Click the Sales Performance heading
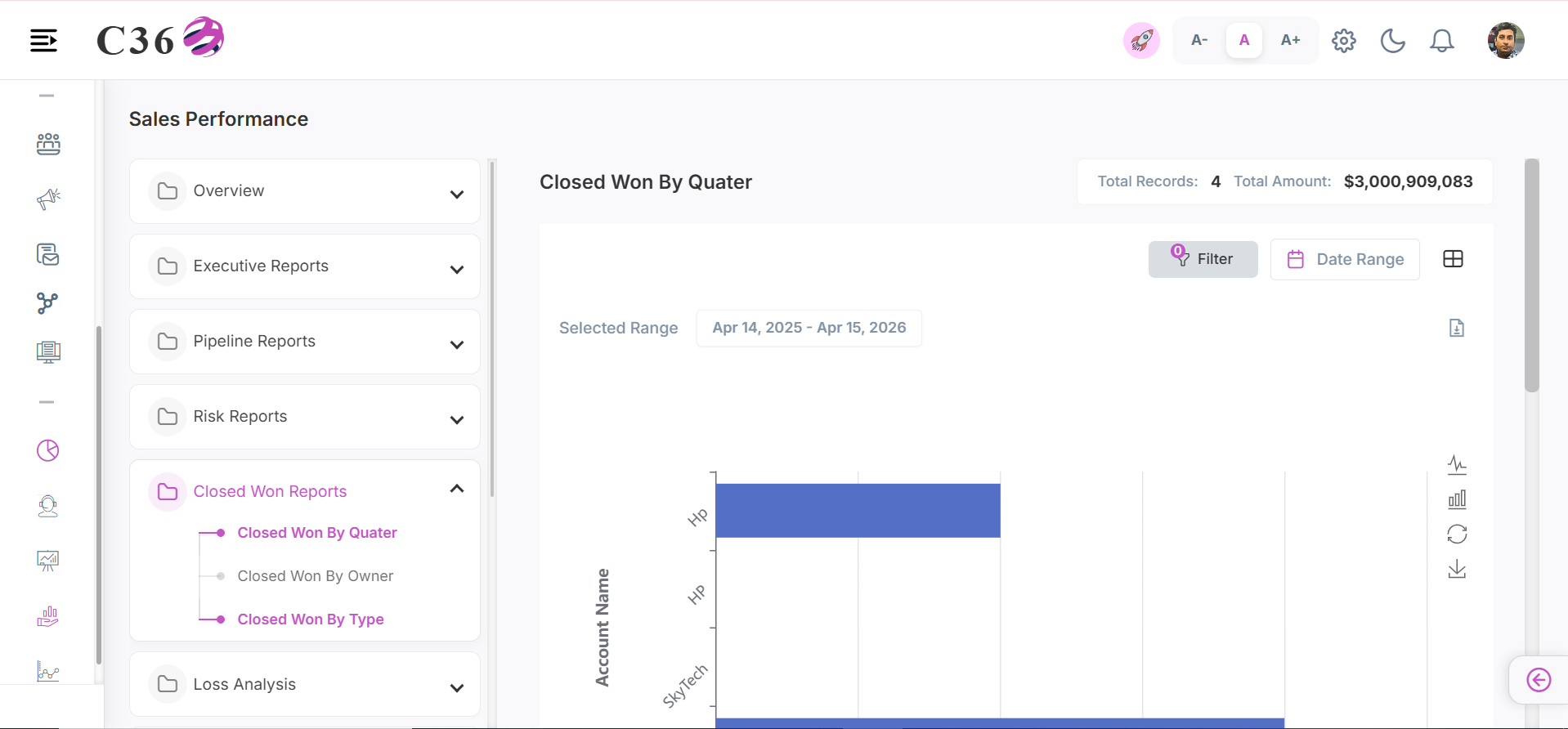1568x729 pixels. pos(218,119)
